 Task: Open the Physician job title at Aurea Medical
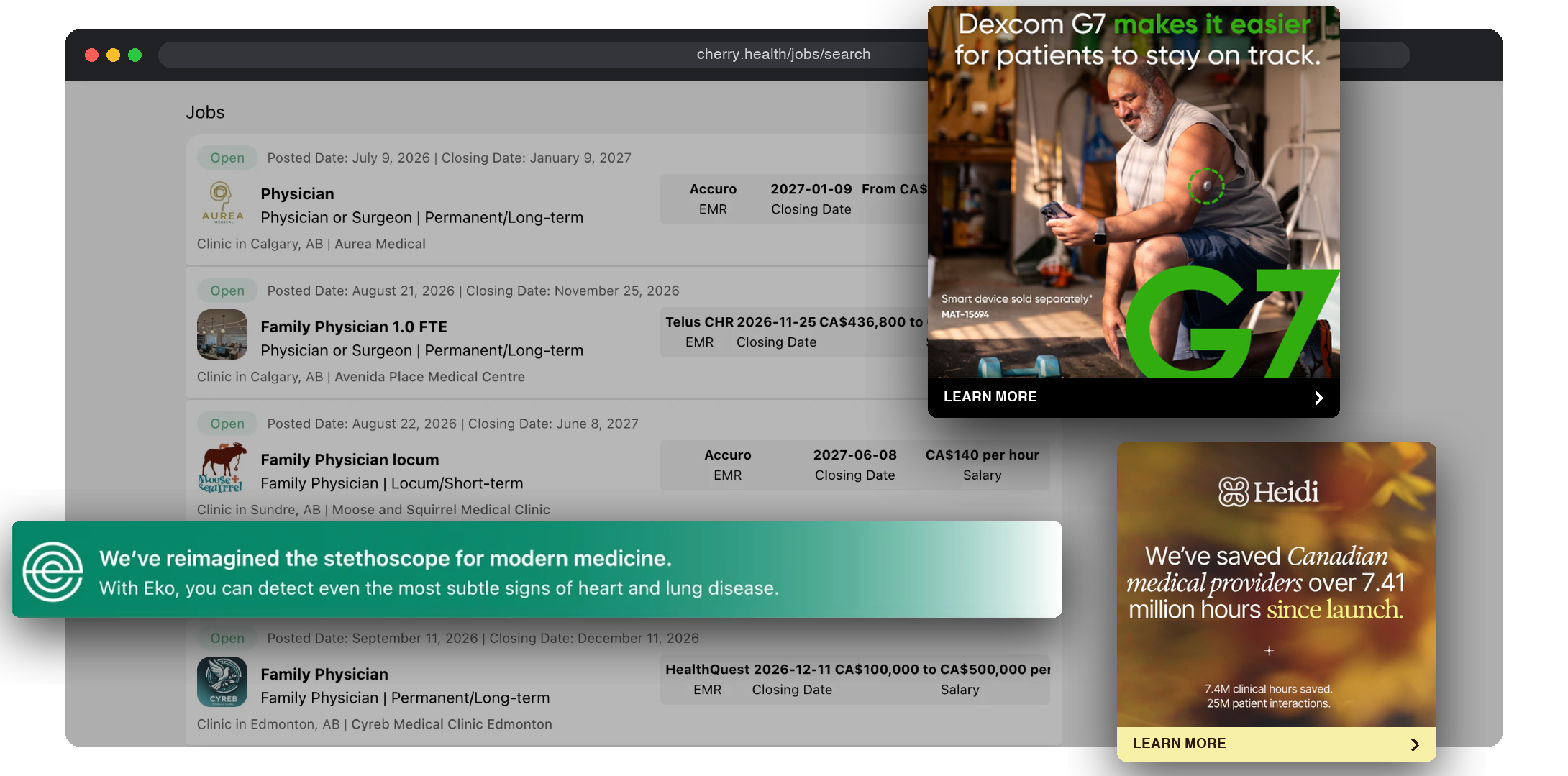tap(297, 193)
